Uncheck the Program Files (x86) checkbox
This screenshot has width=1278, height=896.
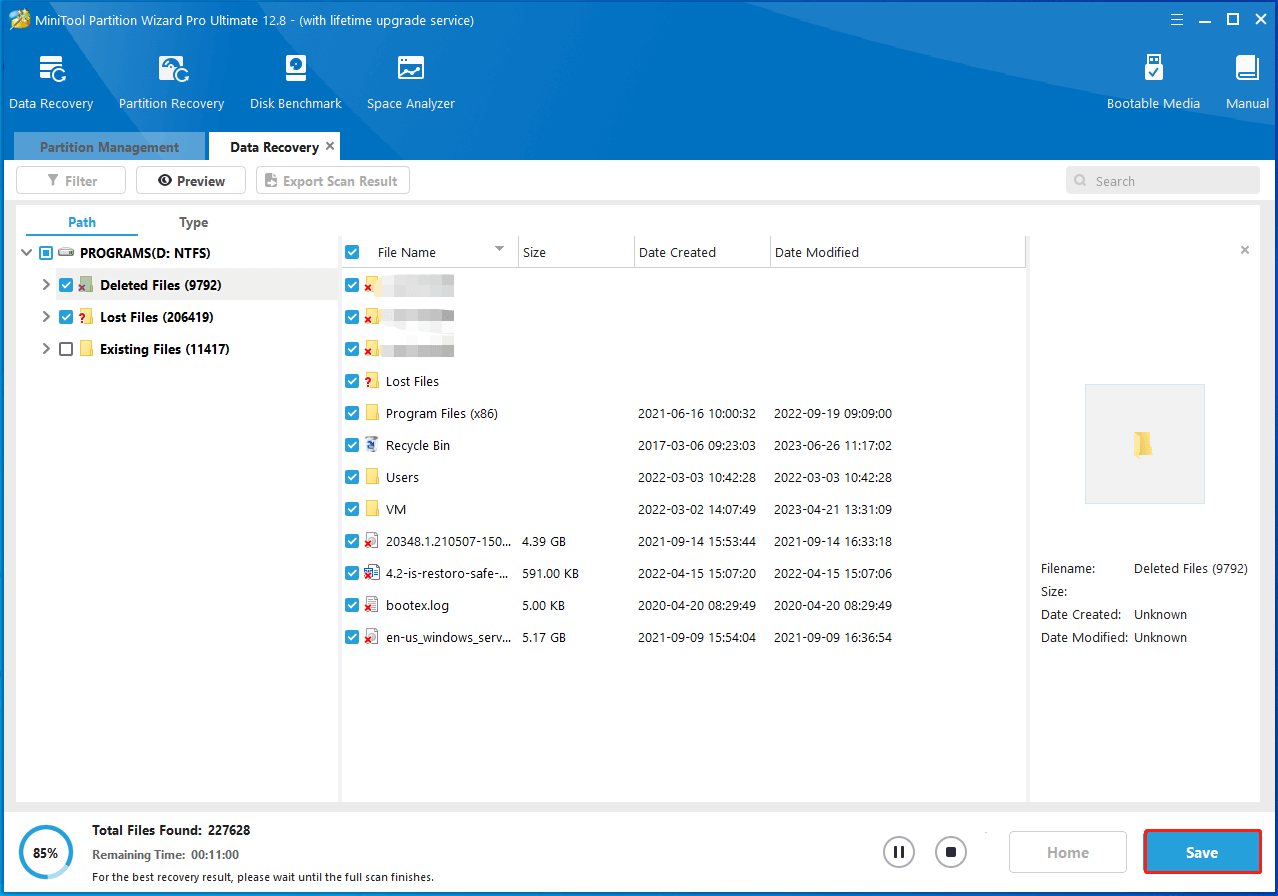352,413
